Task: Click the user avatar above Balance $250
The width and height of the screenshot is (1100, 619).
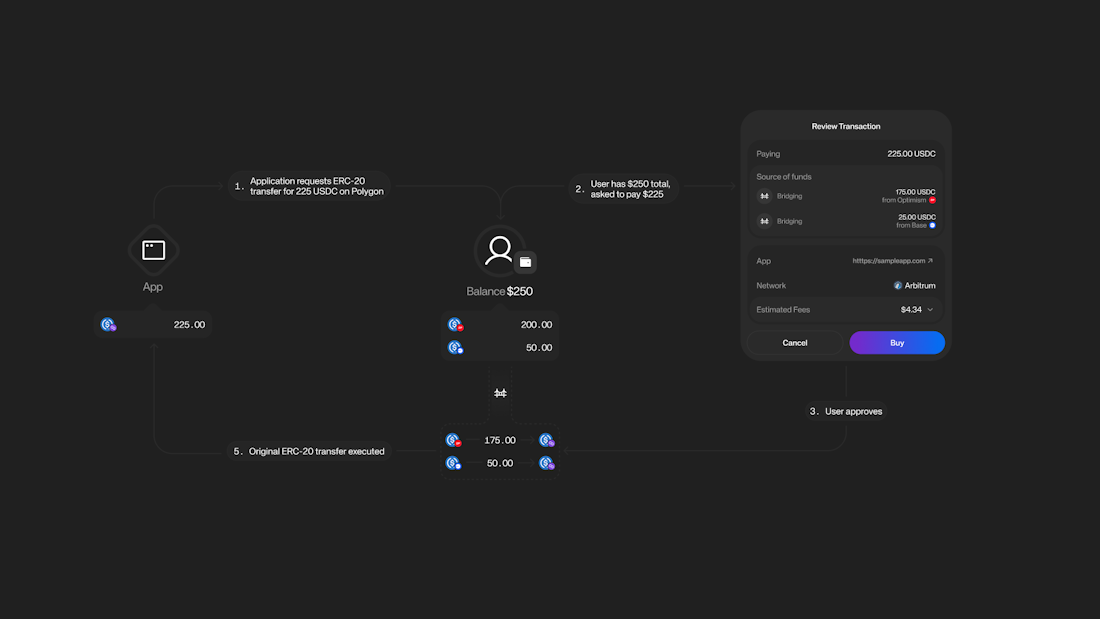Action: point(499,247)
